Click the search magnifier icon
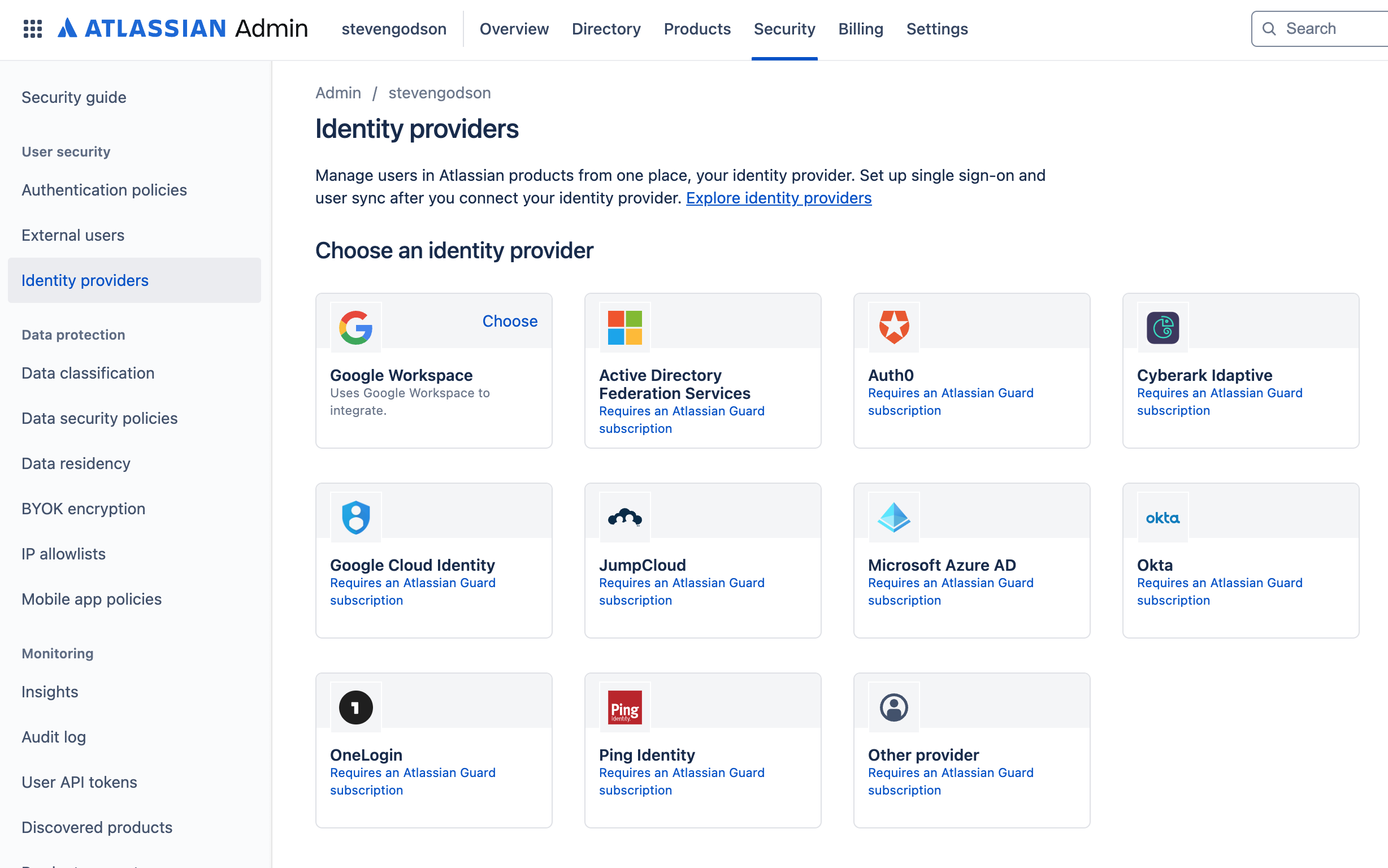1388x868 pixels. pyautogui.click(x=1269, y=29)
